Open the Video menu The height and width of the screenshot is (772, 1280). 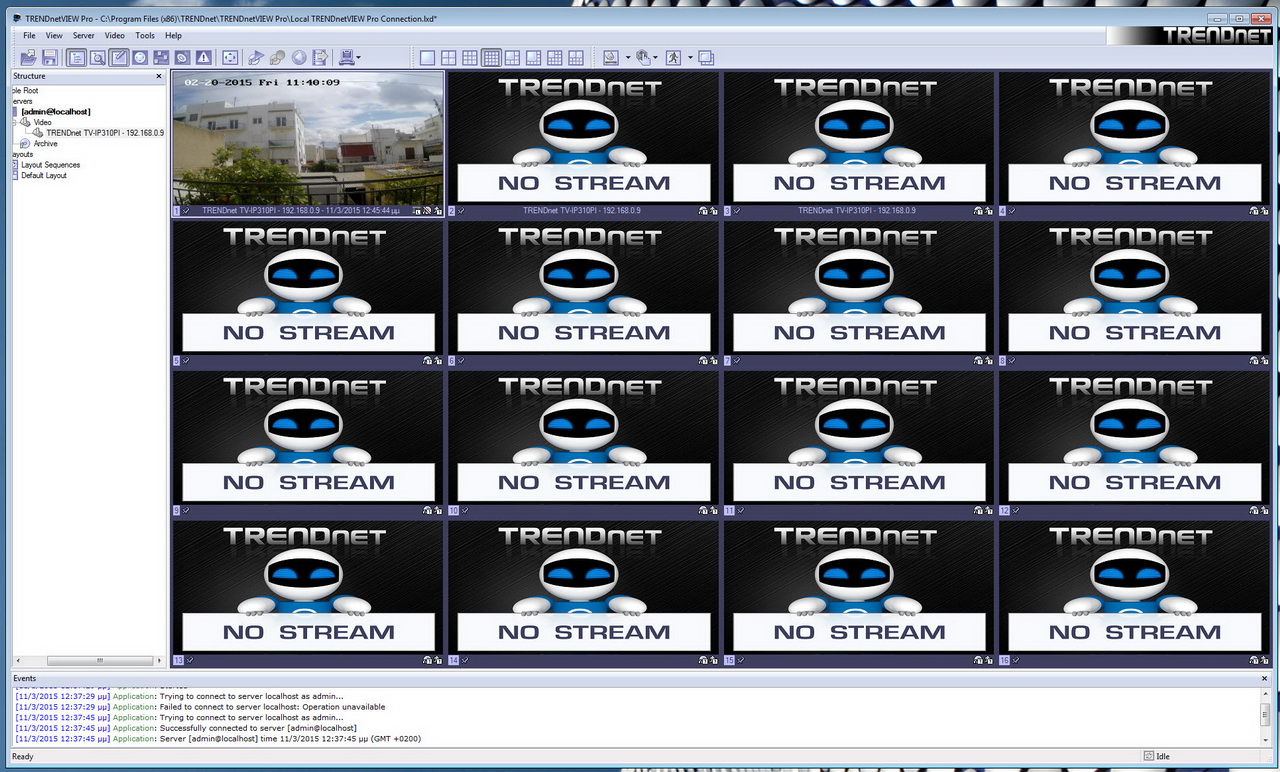115,35
